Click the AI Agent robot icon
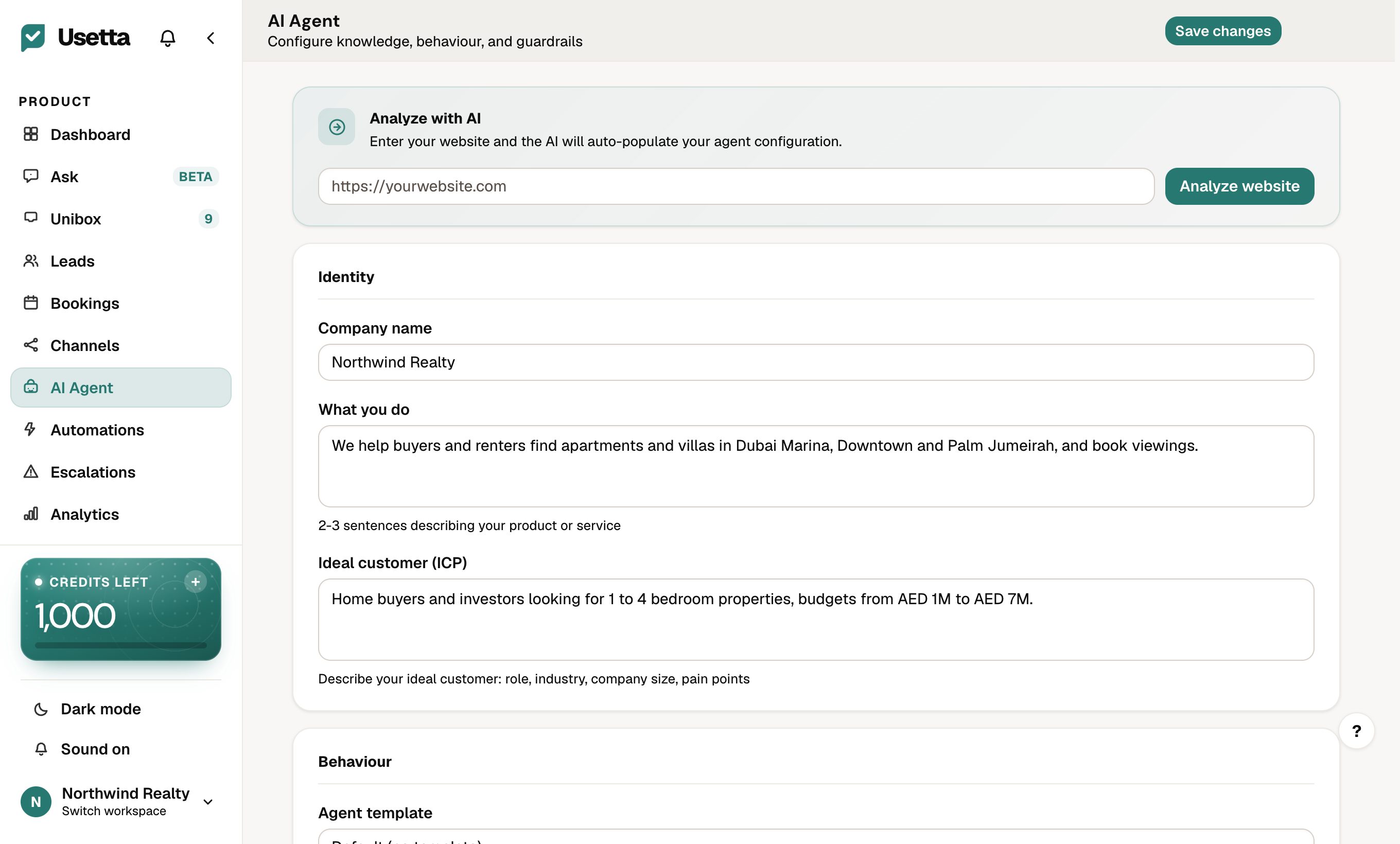The image size is (1400, 844). (31, 387)
